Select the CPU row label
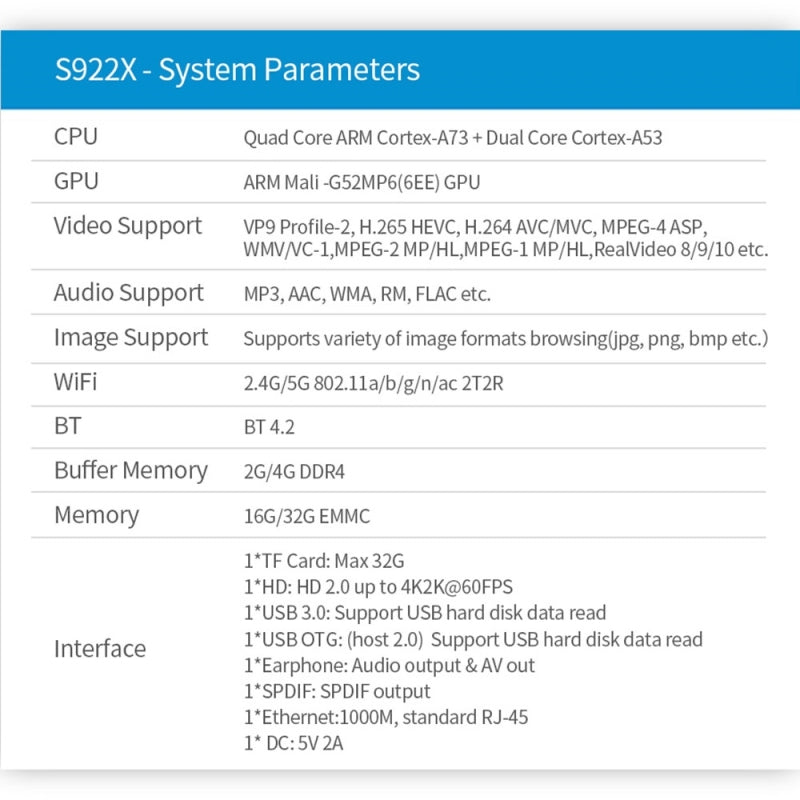This screenshot has height=800, width=800. coord(76,137)
